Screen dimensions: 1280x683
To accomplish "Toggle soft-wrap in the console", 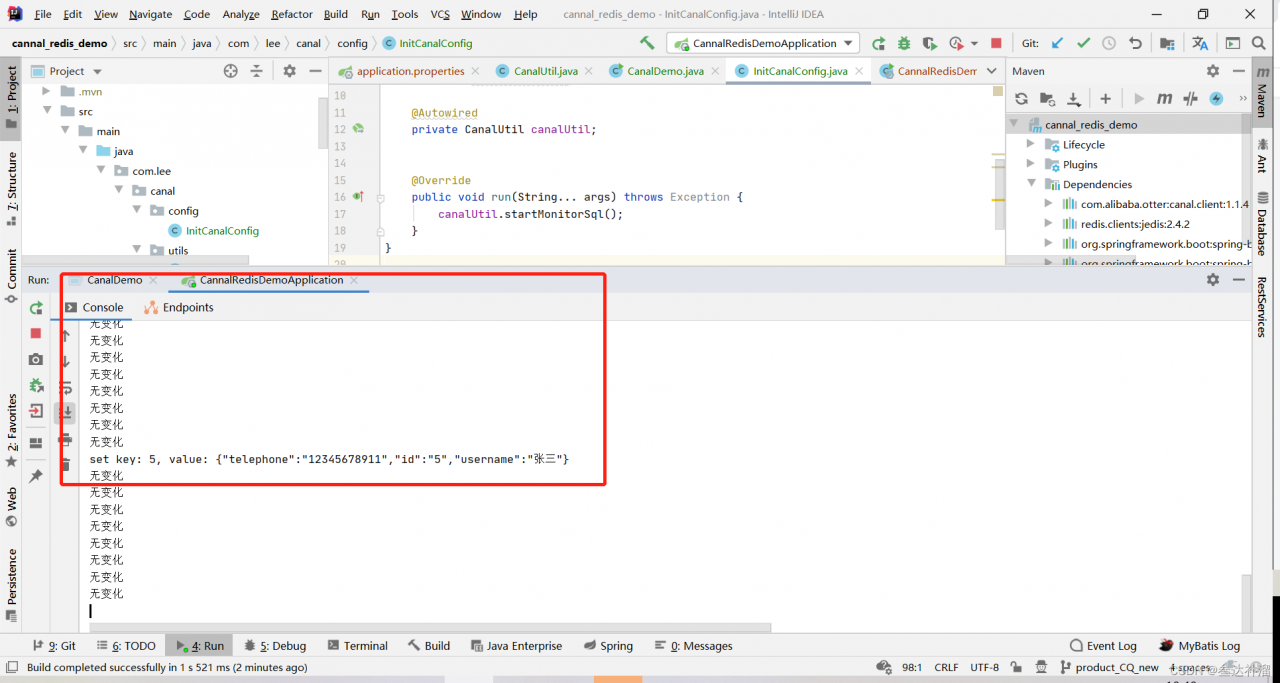I will pyautogui.click(x=65, y=387).
